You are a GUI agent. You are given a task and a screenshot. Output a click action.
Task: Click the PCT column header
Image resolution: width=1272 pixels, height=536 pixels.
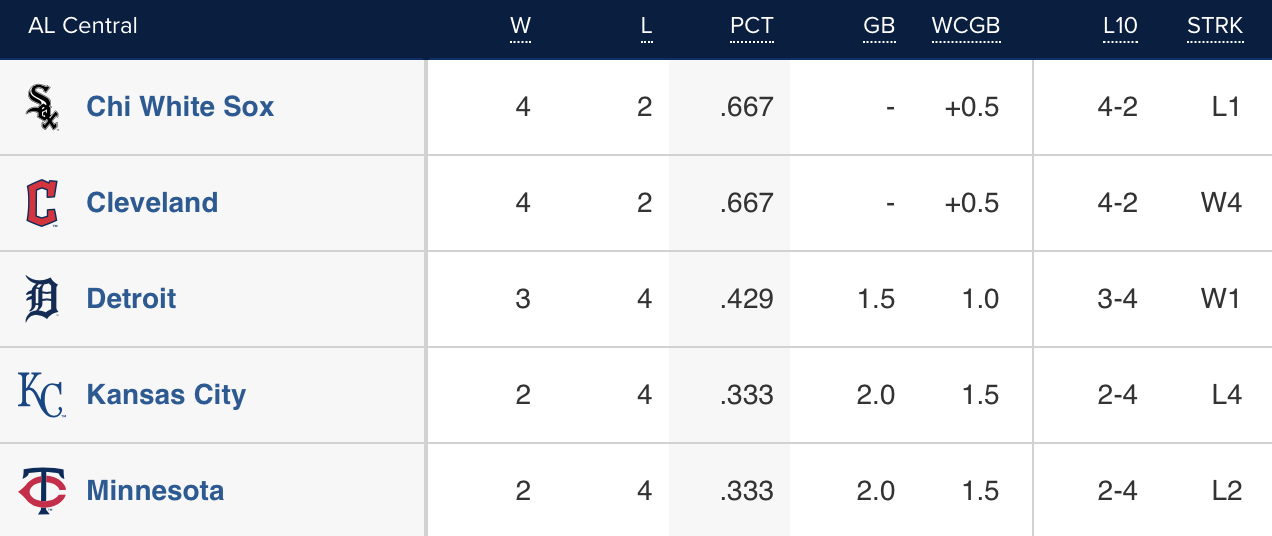point(751,26)
